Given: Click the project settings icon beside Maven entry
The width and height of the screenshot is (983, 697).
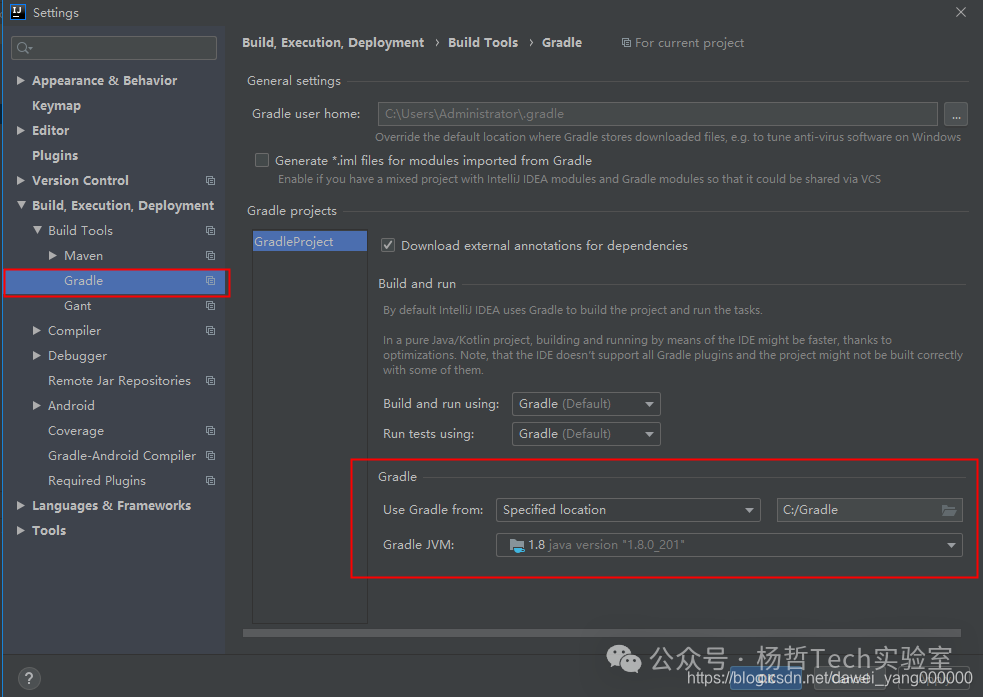Looking at the screenshot, I should [210, 255].
